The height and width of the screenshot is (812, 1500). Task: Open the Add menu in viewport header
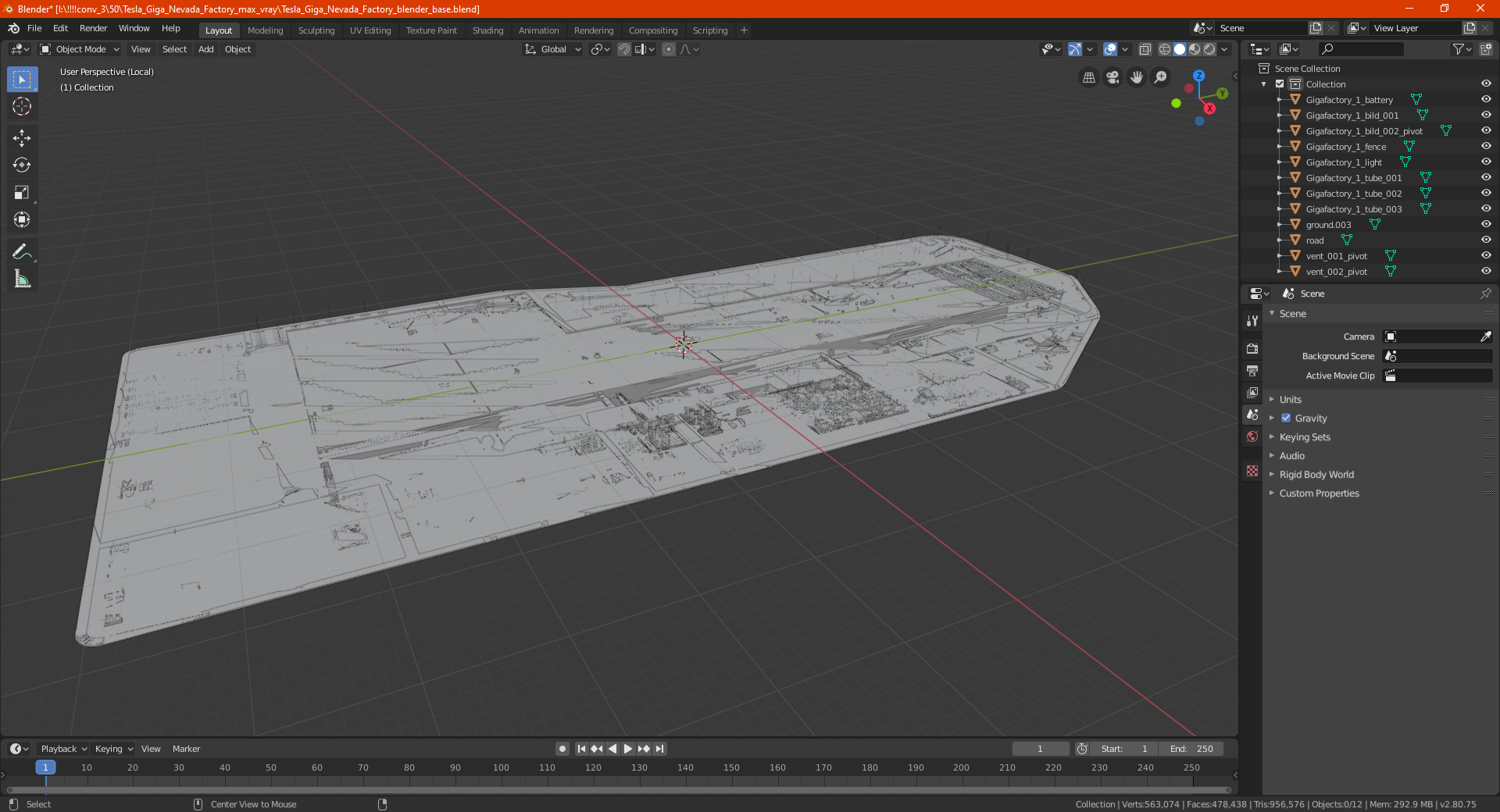pos(205,49)
